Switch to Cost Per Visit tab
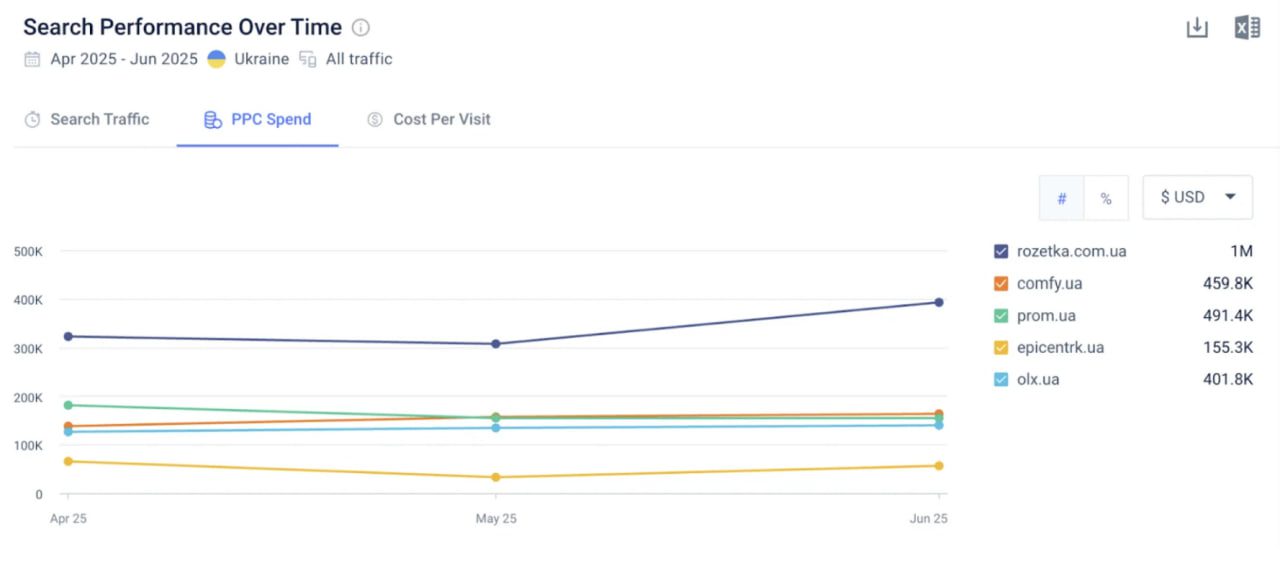This screenshot has width=1280, height=565. [x=429, y=119]
